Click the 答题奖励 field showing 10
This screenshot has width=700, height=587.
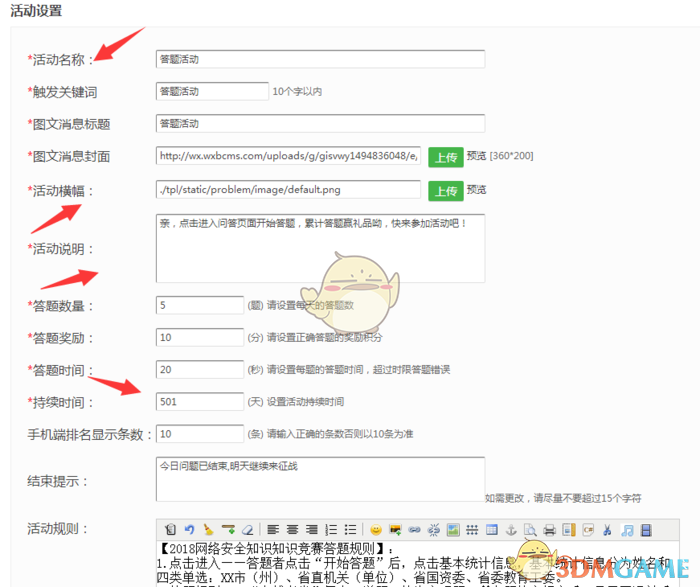[200, 337]
